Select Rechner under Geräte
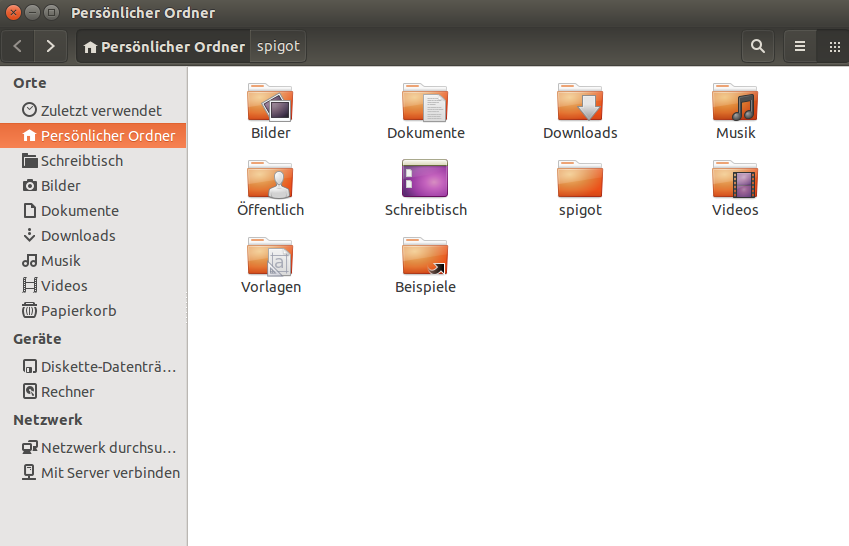This screenshot has width=849, height=546. pyautogui.click(x=93, y=392)
